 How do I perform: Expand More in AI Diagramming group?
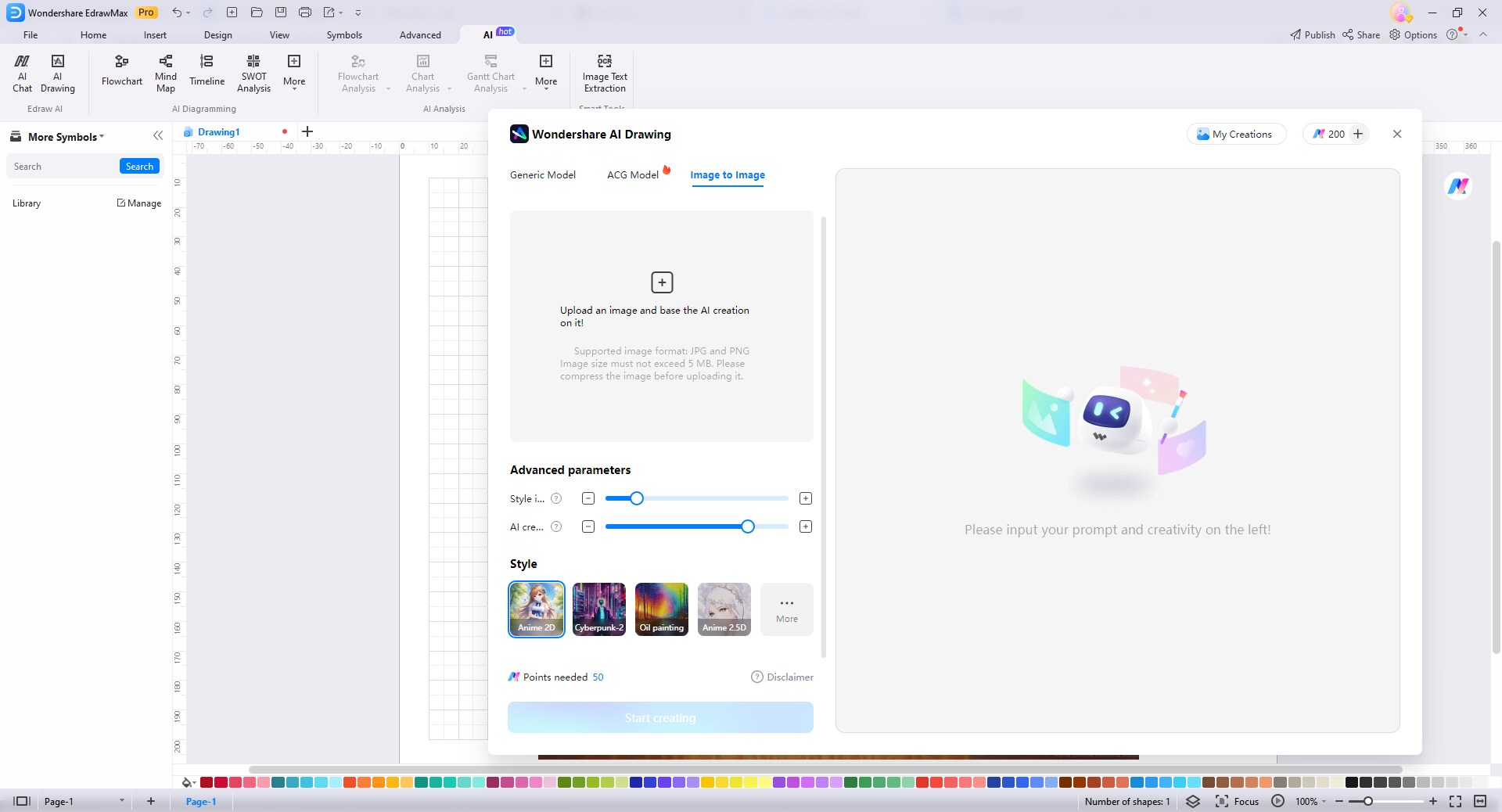294,72
